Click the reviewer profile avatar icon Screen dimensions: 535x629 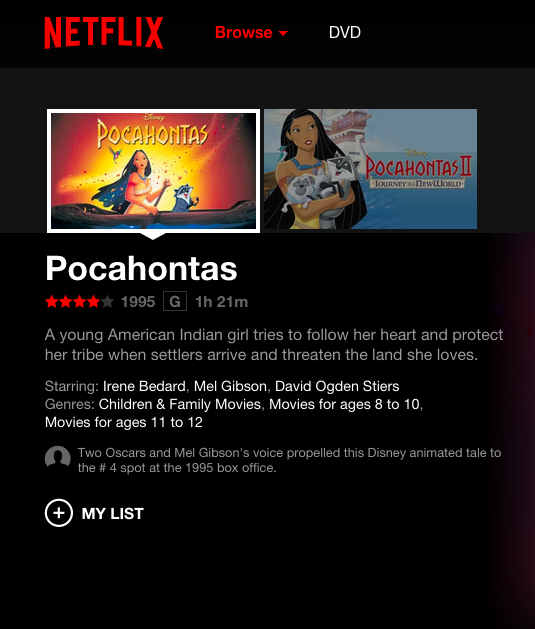pos(58,457)
